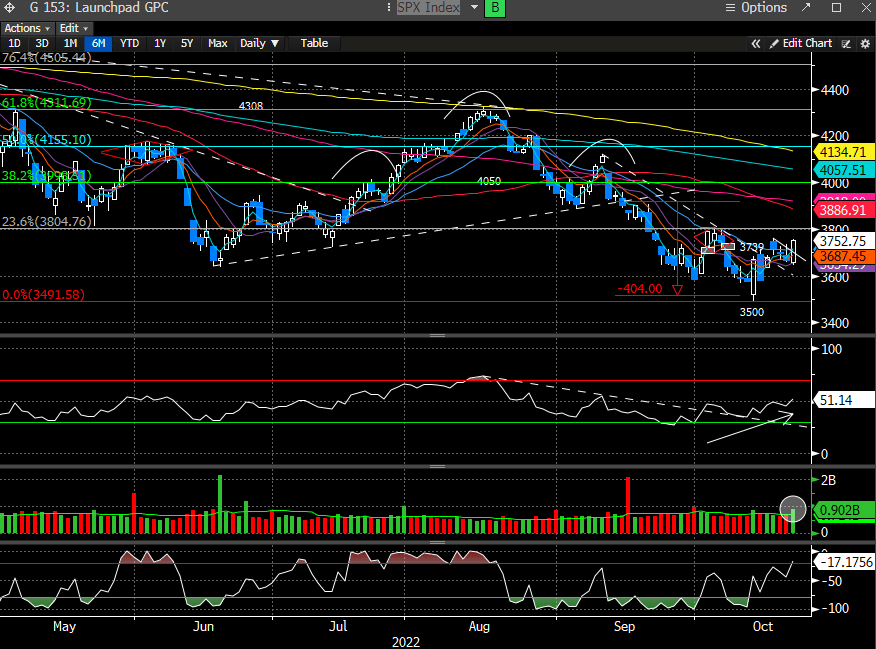Select the 5Y time range
Viewport: 876px width, 649px height.
(187, 43)
